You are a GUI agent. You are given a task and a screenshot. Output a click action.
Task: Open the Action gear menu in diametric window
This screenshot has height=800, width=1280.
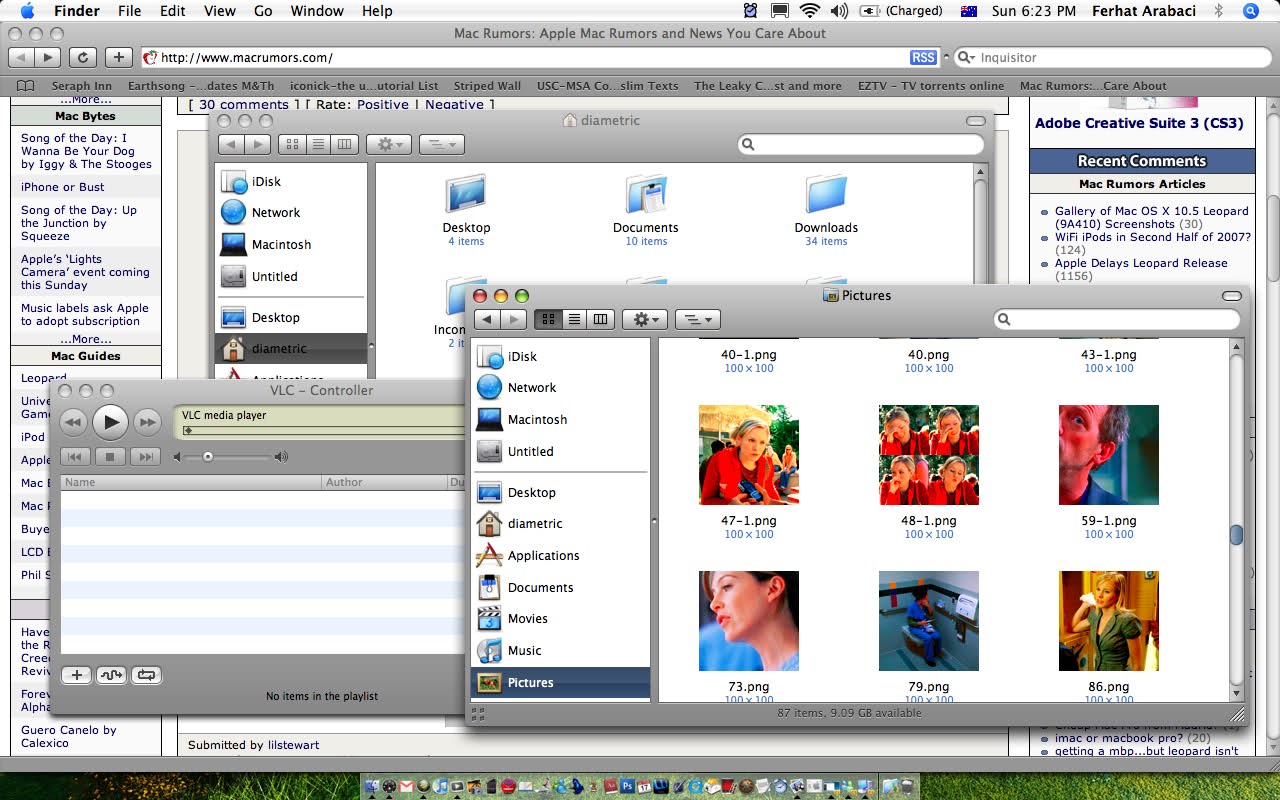388,144
